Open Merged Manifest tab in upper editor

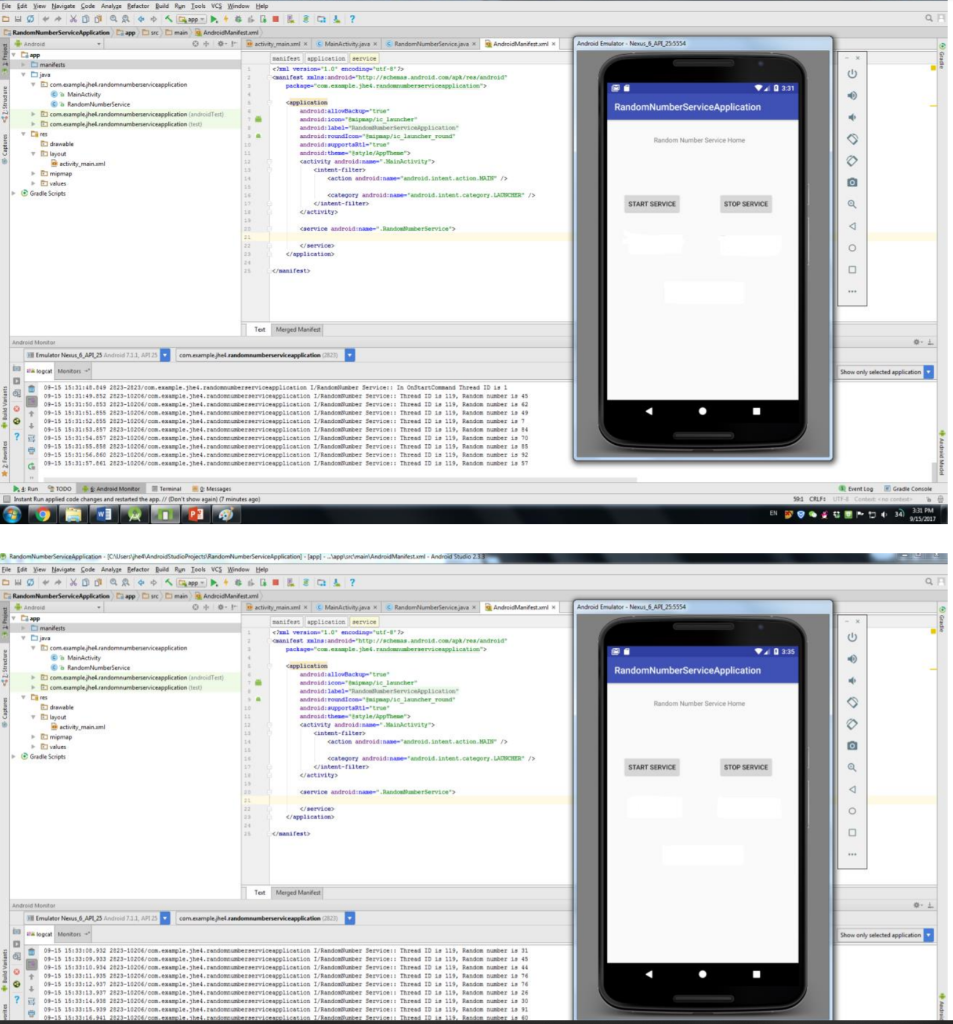[x=298, y=330]
